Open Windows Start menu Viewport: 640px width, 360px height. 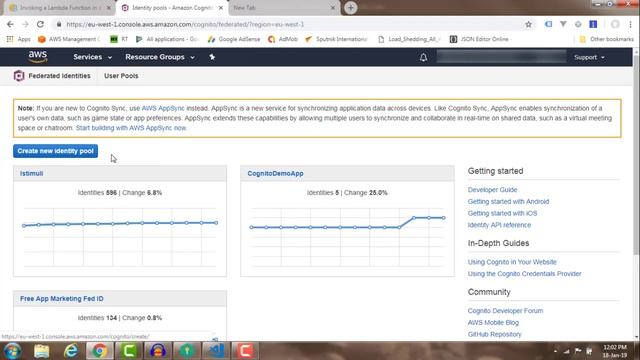click(12, 351)
